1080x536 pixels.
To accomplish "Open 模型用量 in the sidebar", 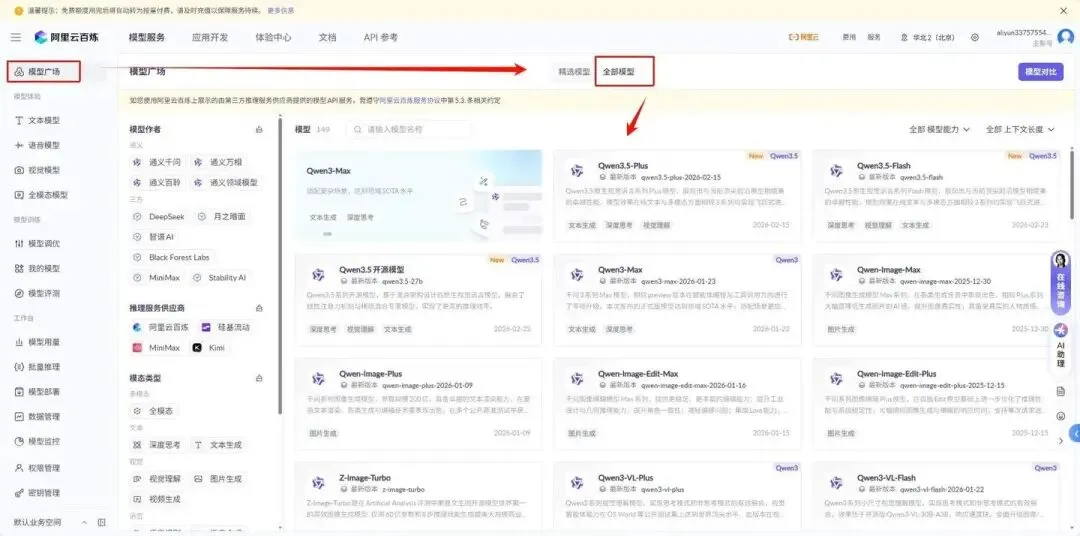I will [x=44, y=342].
